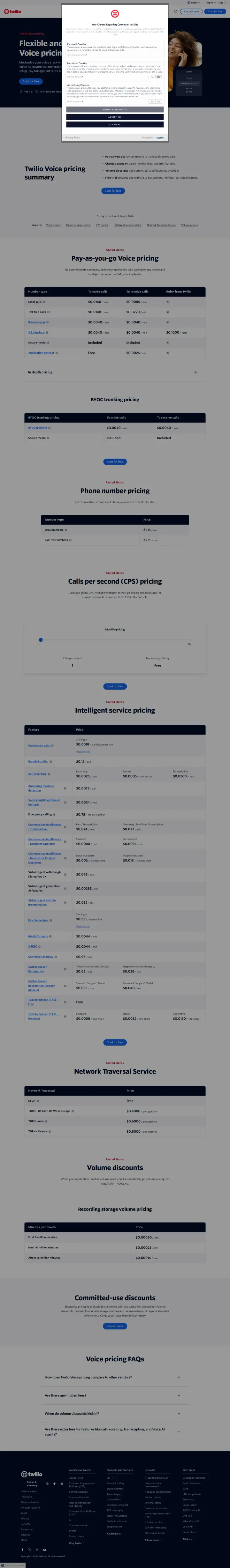Open All products link in footer
The width and height of the screenshot is (230, 1568).
click(114, 1529)
